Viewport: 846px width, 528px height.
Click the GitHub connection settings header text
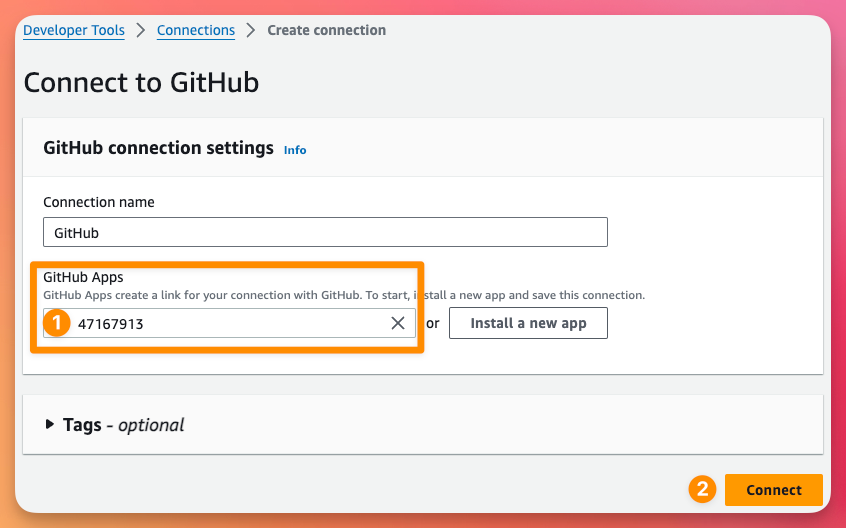pyautogui.click(x=159, y=148)
